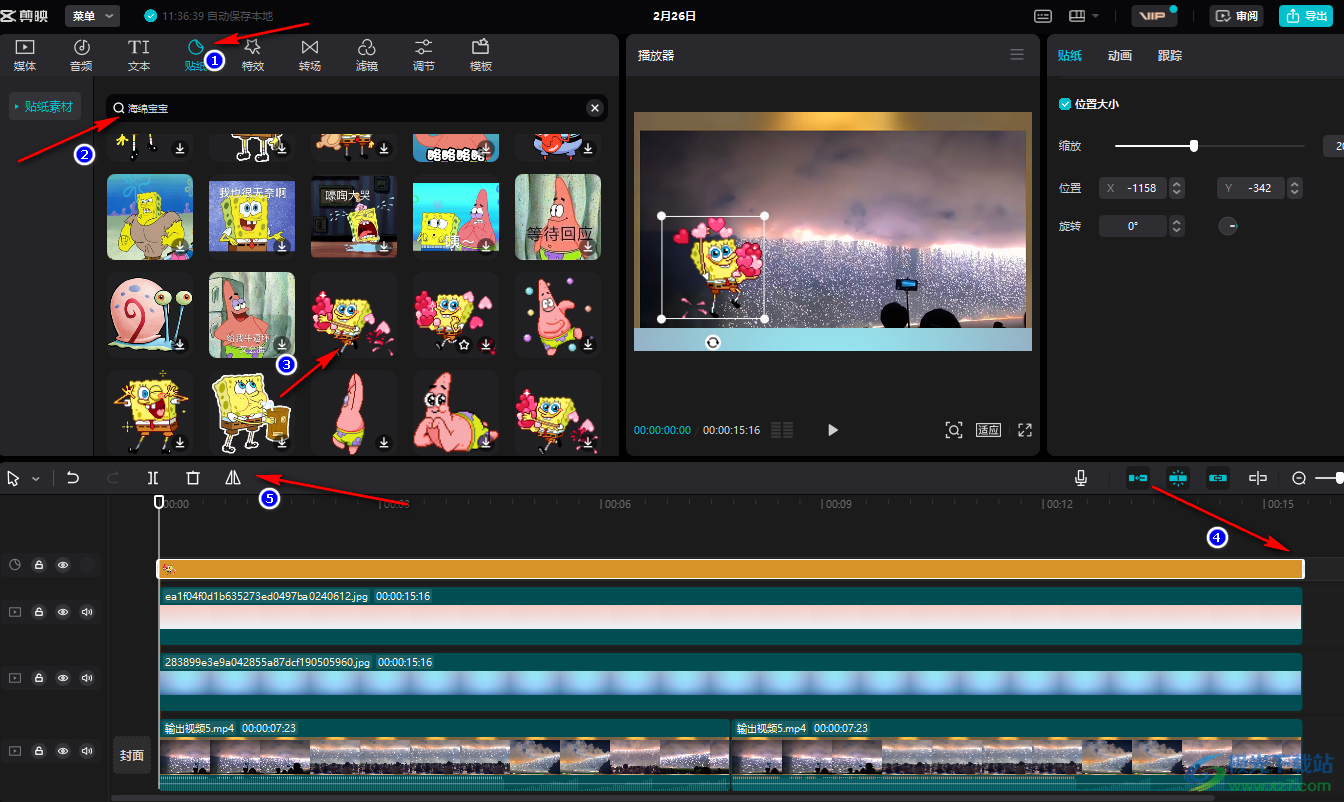The height and width of the screenshot is (802, 1344).
Task: Click the sticker rotation handle in preview
Action: click(x=712, y=342)
